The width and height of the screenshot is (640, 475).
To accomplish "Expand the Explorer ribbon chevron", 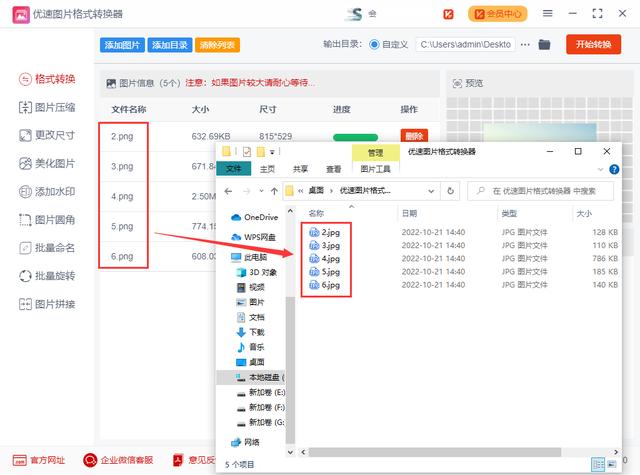I will 600,169.
